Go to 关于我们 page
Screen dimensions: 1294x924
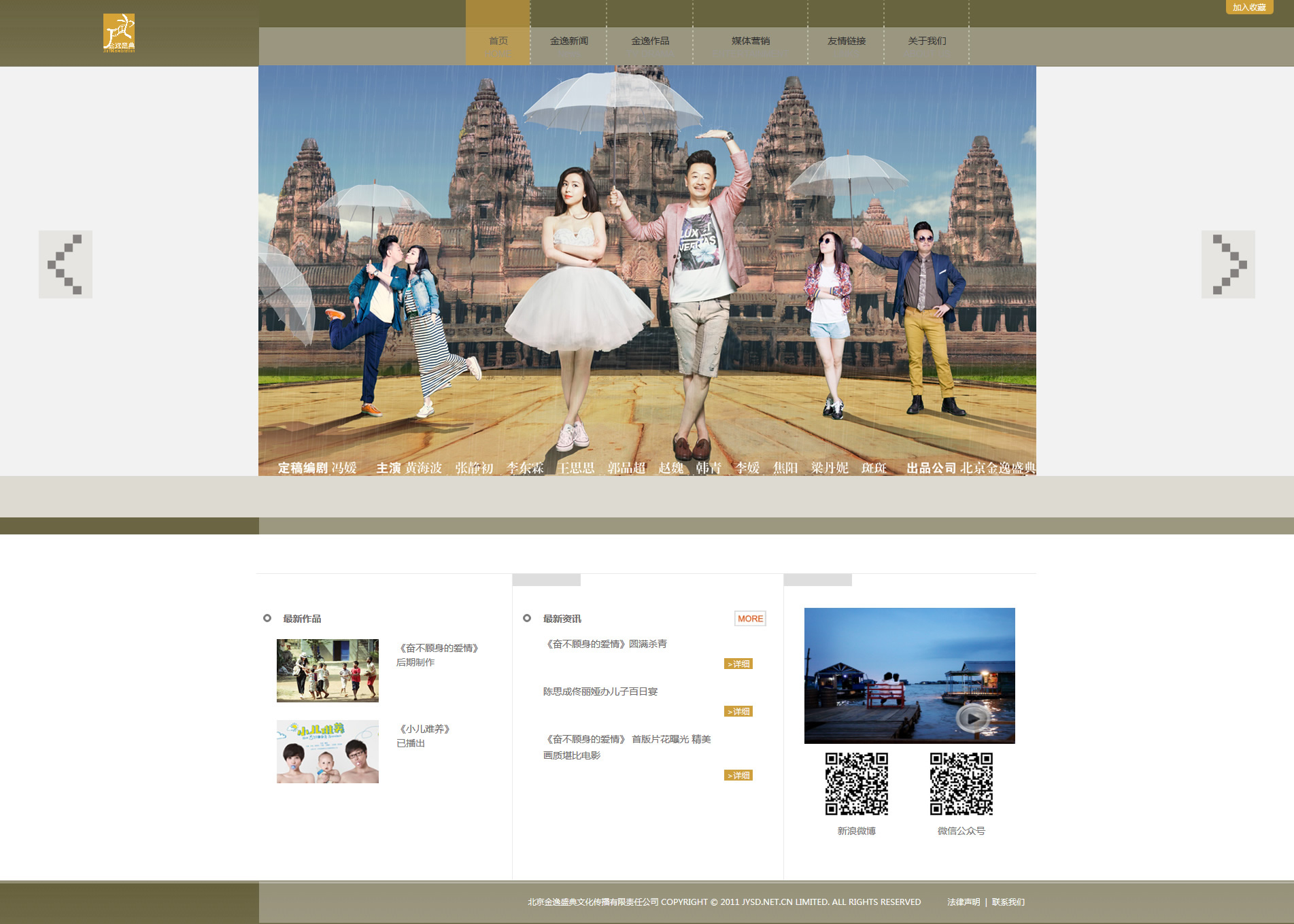pos(926,41)
